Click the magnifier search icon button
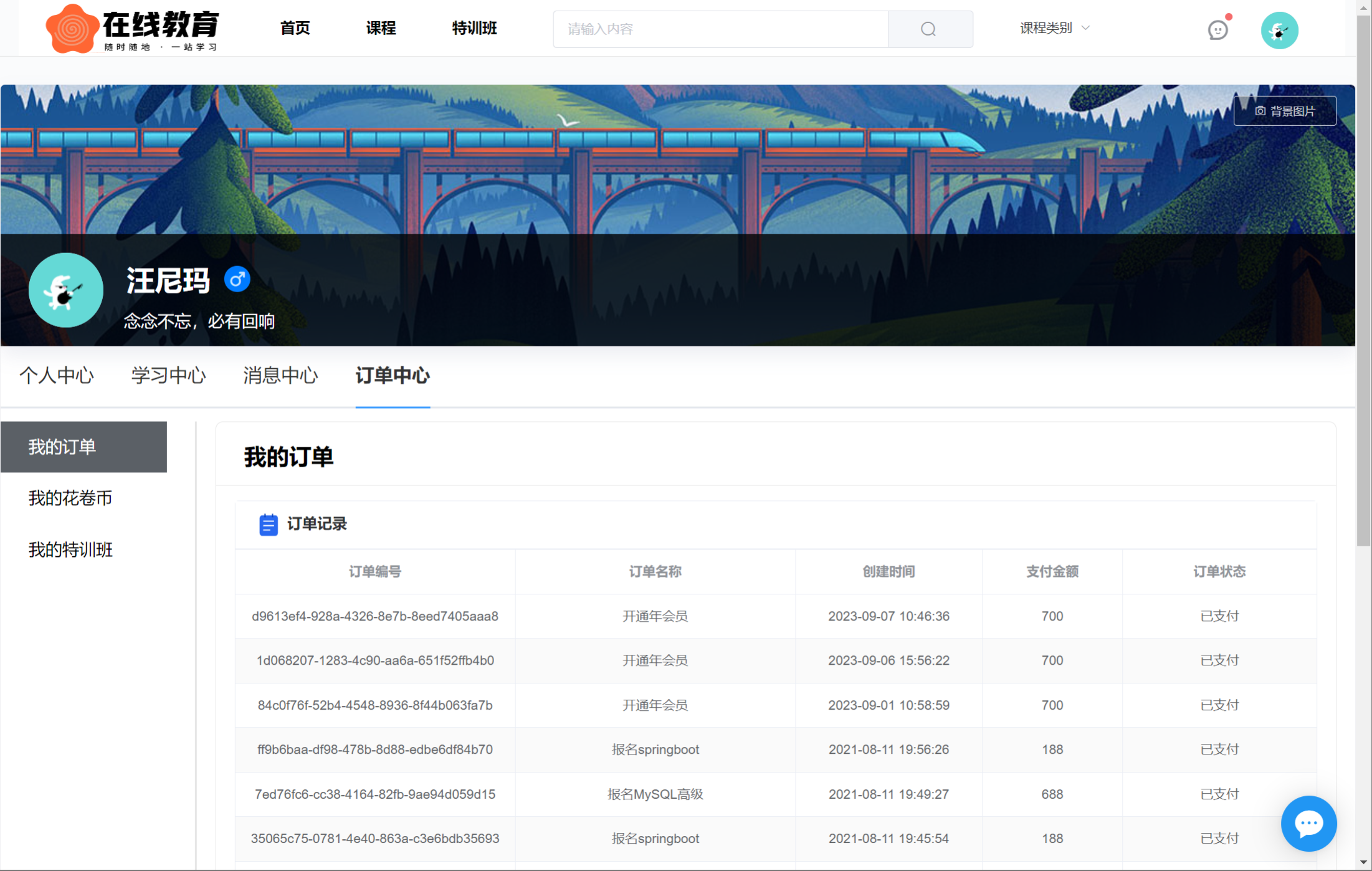The height and width of the screenshot is (871, 1372). tap(929, 29)
